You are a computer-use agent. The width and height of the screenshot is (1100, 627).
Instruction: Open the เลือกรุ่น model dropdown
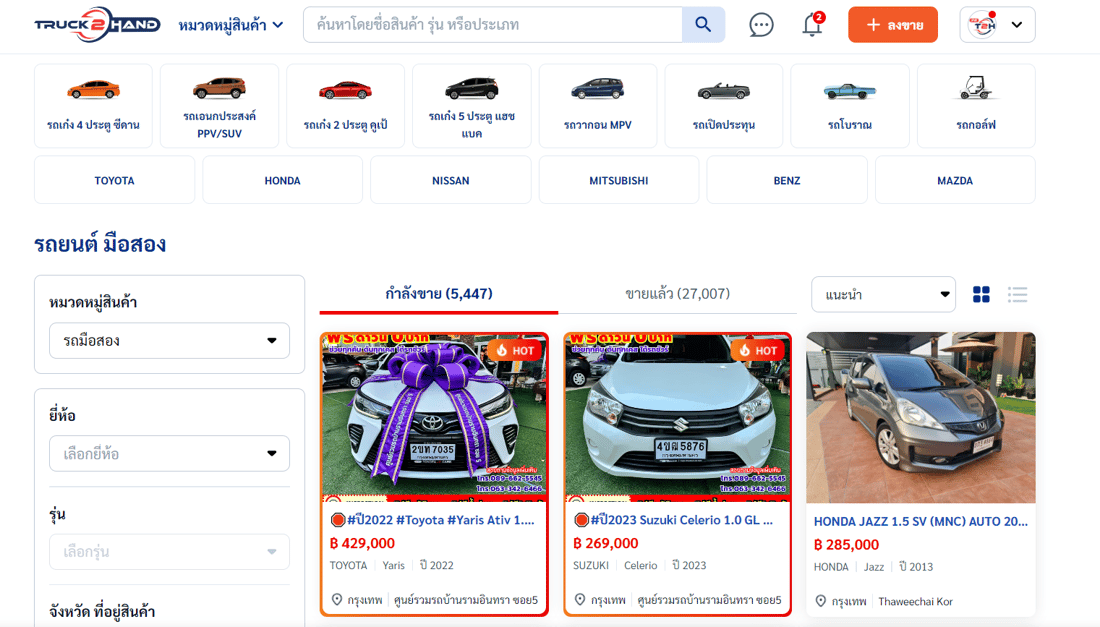point(169,552)
